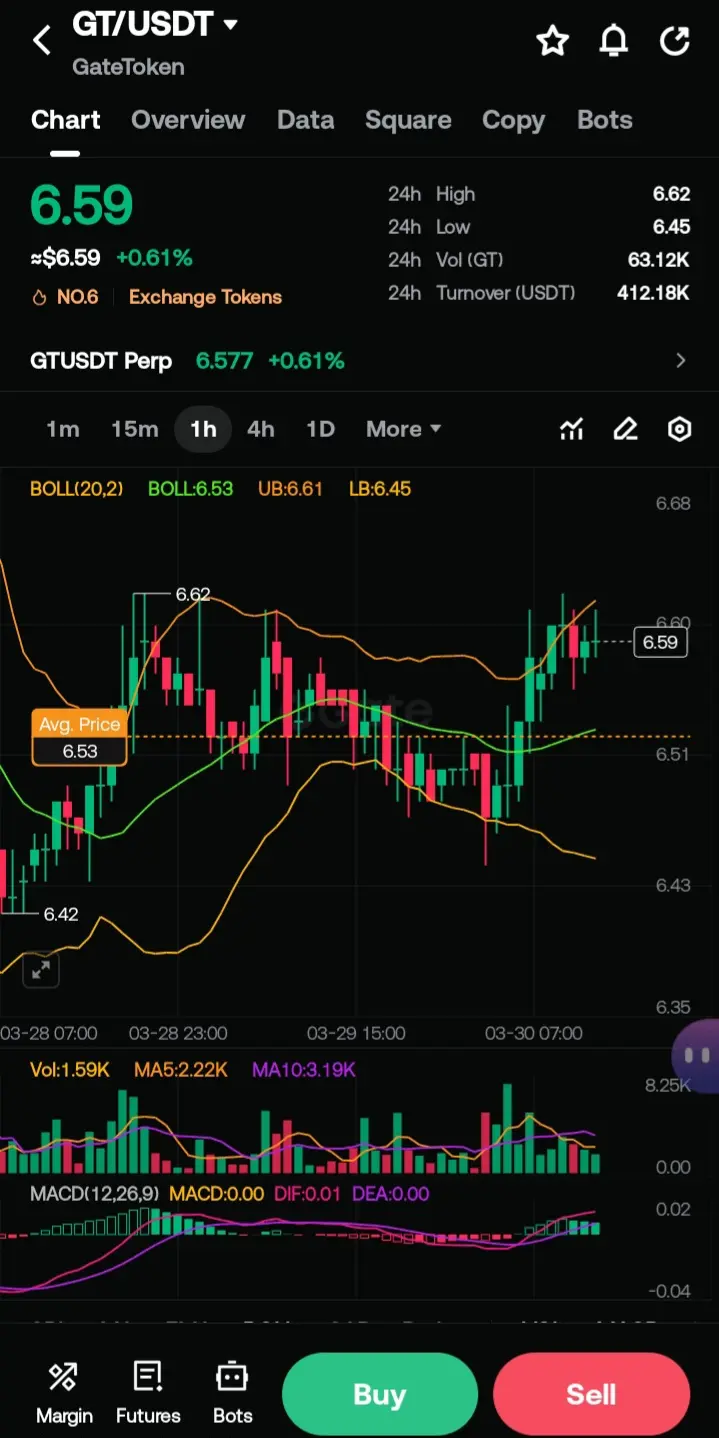Open GTUSDT Perp contract
719x1438 pixels.
pyautogui.click(x=101, y=361)
